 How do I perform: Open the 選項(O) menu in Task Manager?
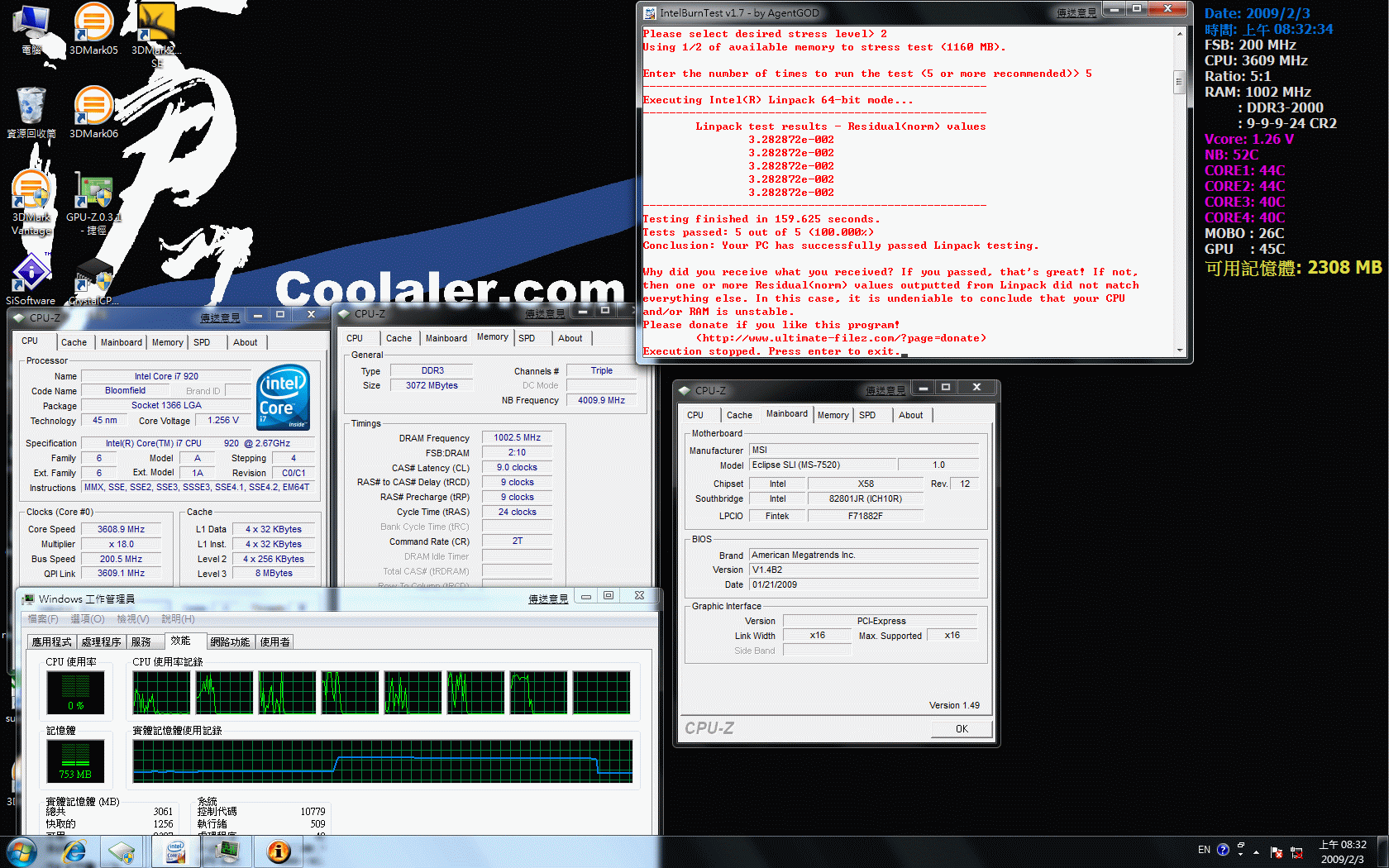tap(87, 619)
